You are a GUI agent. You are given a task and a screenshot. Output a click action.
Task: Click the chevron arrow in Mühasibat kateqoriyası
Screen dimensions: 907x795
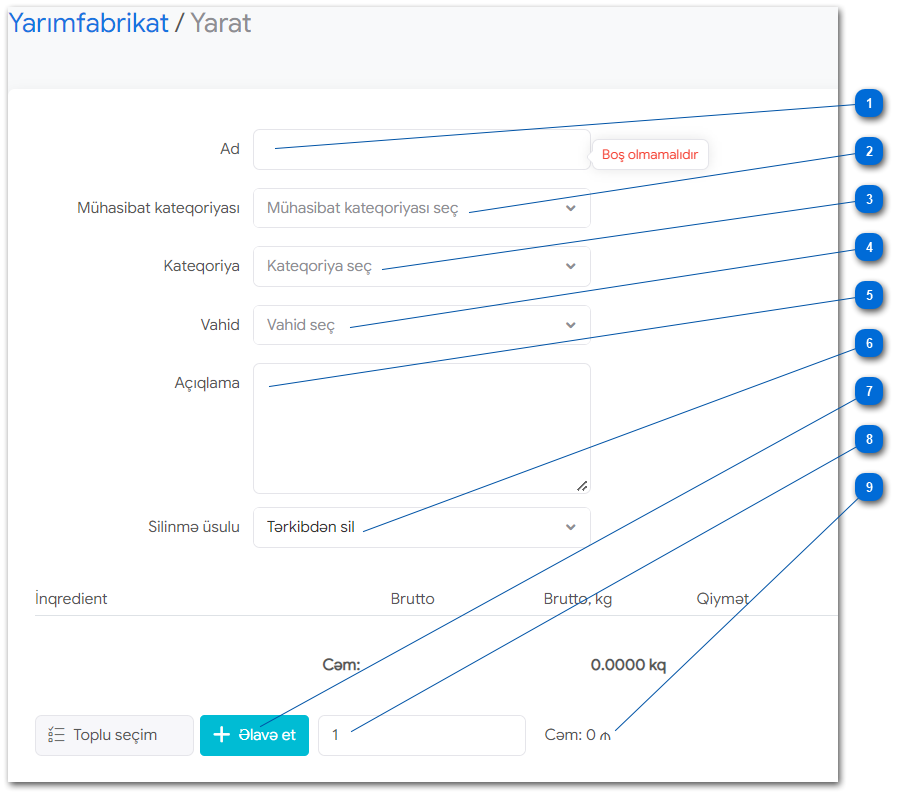tap(571, 208)
